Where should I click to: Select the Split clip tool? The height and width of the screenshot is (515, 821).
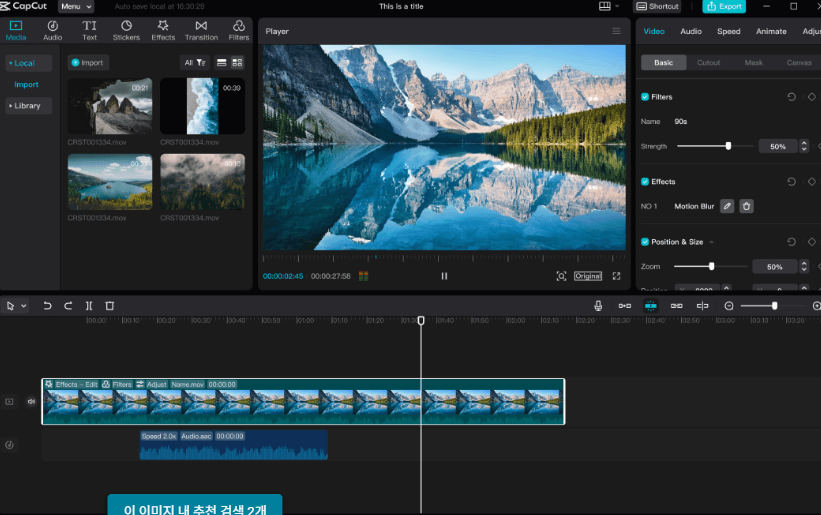pos(89,306)
